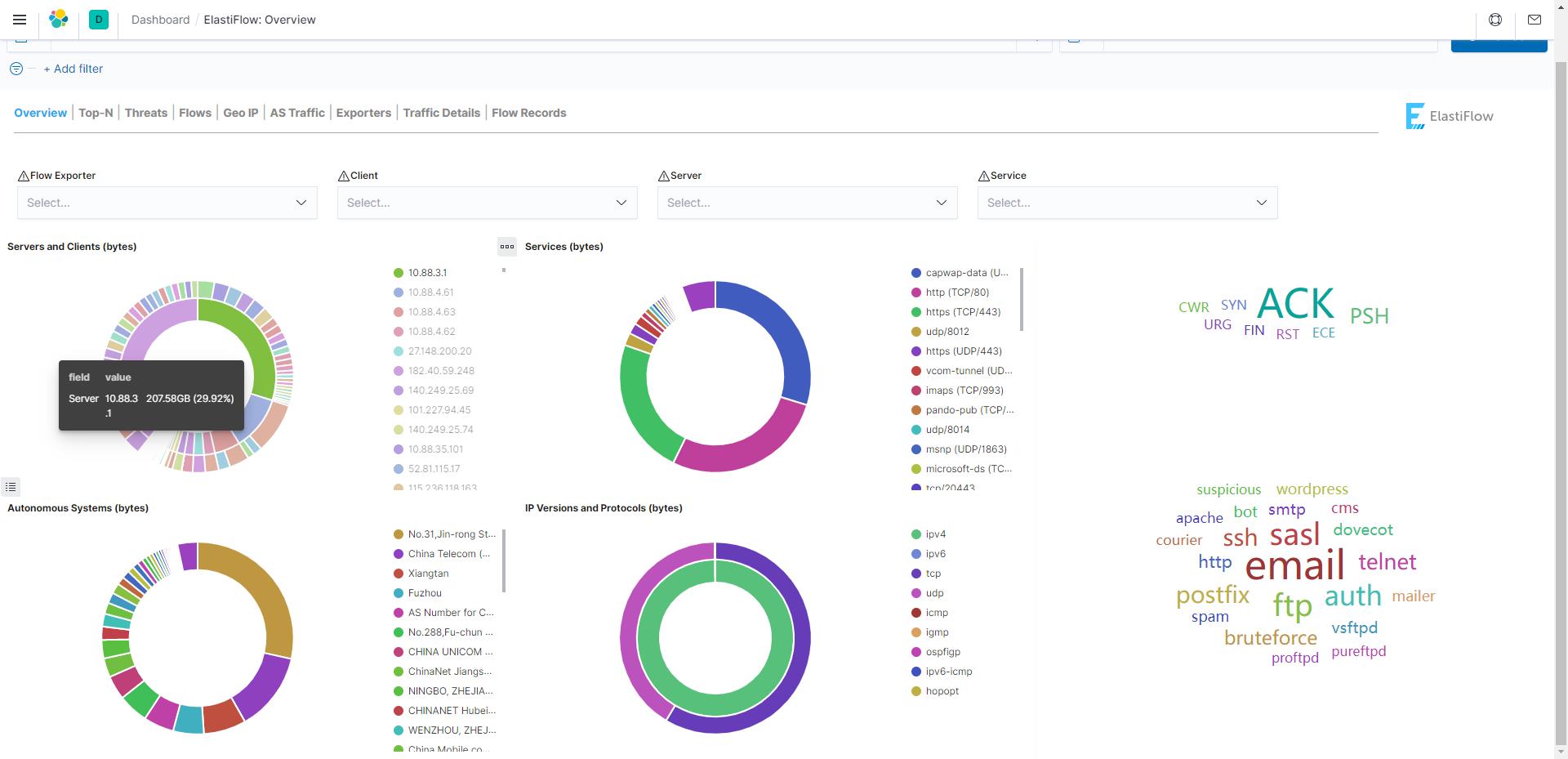1568x759 pixels.
Task: Toggle ipv6 legend entry
Action: 928,554
